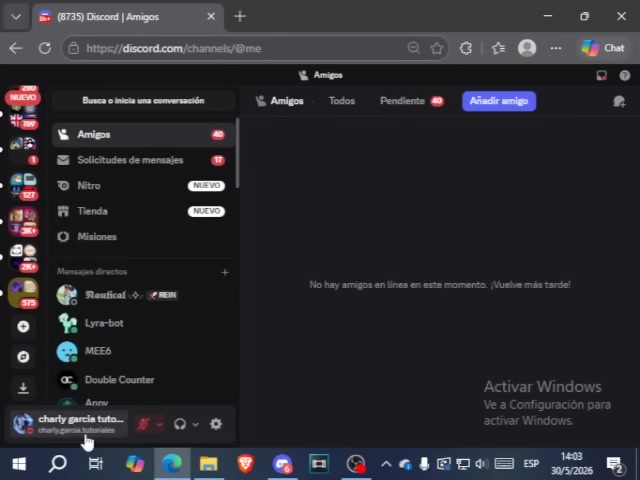Viewport: 640px width, 480px height.
Task: Open server with 127 notifications badge
Action: 23,186
